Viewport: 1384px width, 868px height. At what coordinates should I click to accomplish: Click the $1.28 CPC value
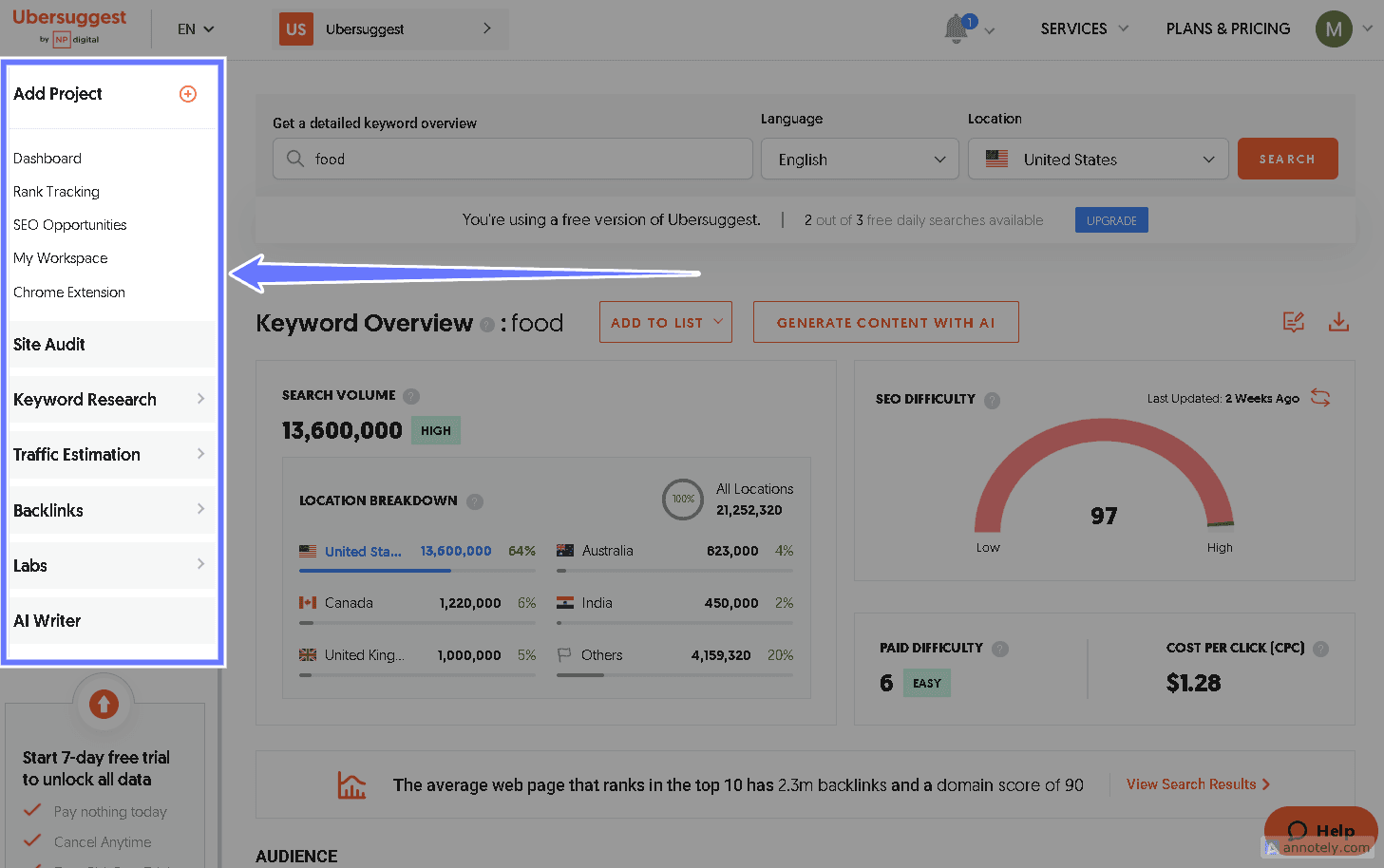[x=1194, y=683]
